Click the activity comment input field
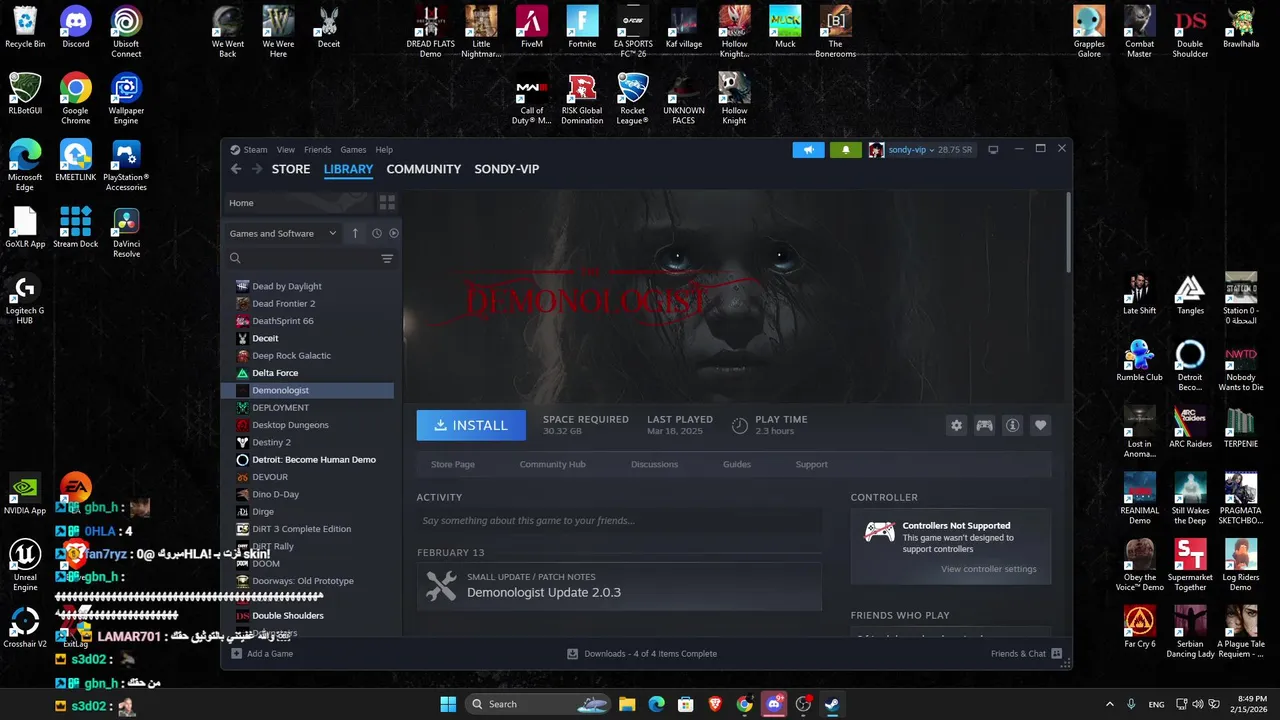This screenshot has height=720, width=1280. tap(619, 520)
